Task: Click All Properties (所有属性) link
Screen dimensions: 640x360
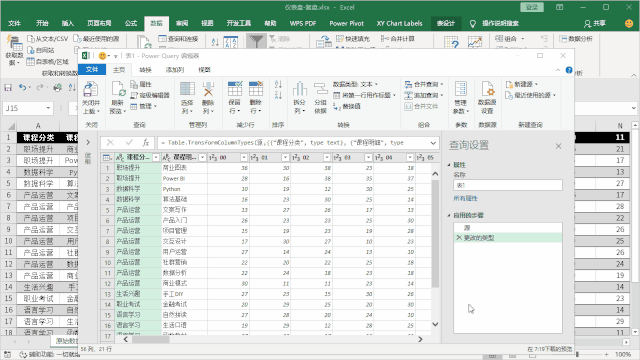Action: pos(465,198)
